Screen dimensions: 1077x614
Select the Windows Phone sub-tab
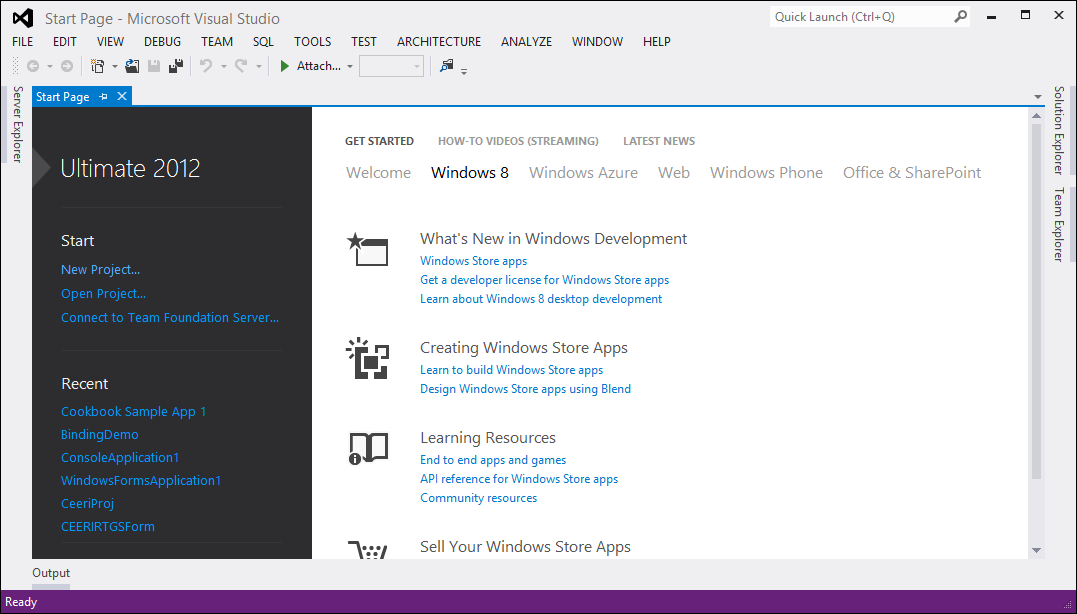(x=767, y=172)
